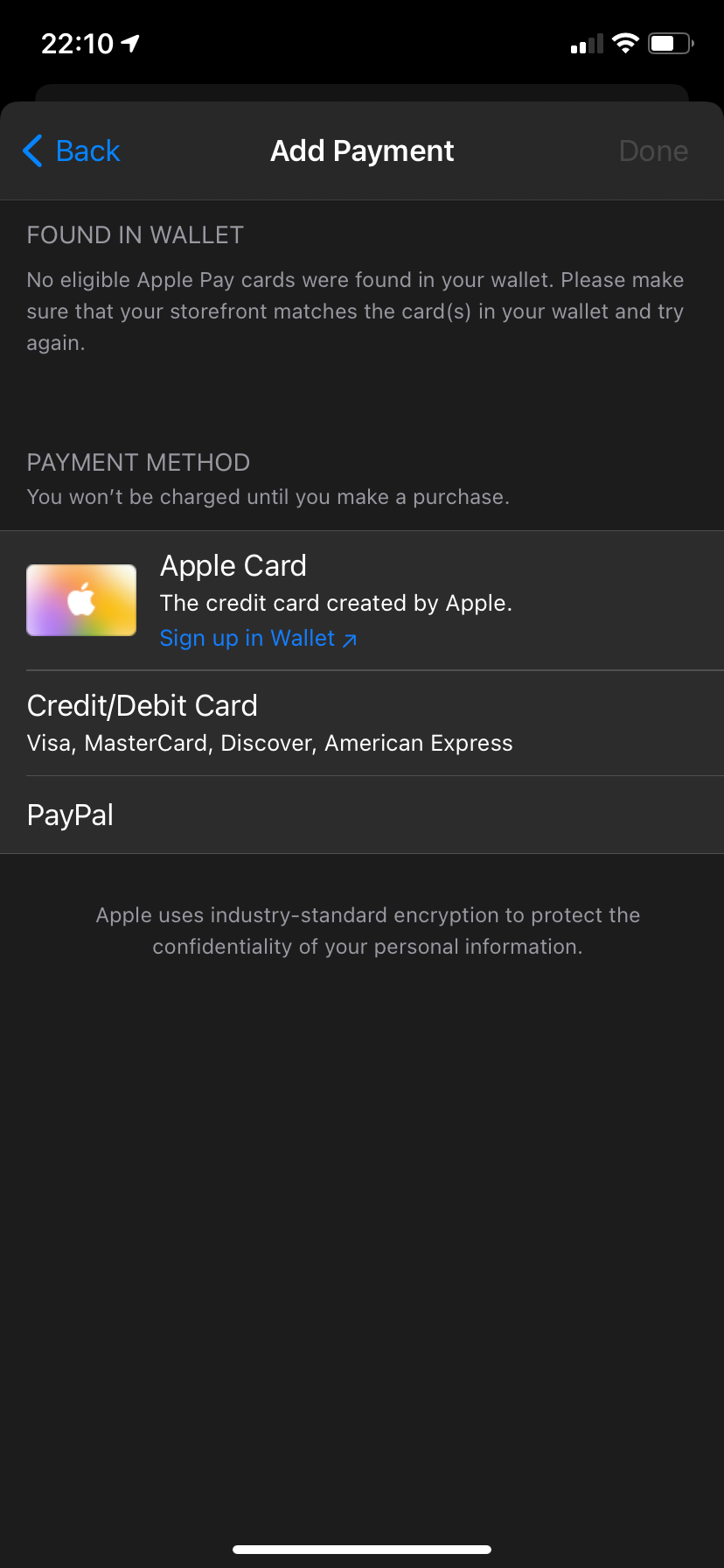Tap the PAYMENT METHOD section header
Screen dimensions: 724x1568
coord(137,462)
